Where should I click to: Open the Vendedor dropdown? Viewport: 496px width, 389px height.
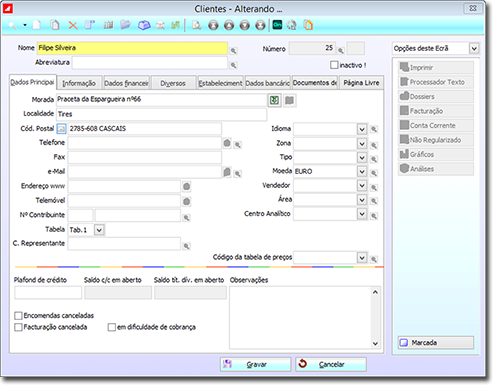(x=362, y=185)
